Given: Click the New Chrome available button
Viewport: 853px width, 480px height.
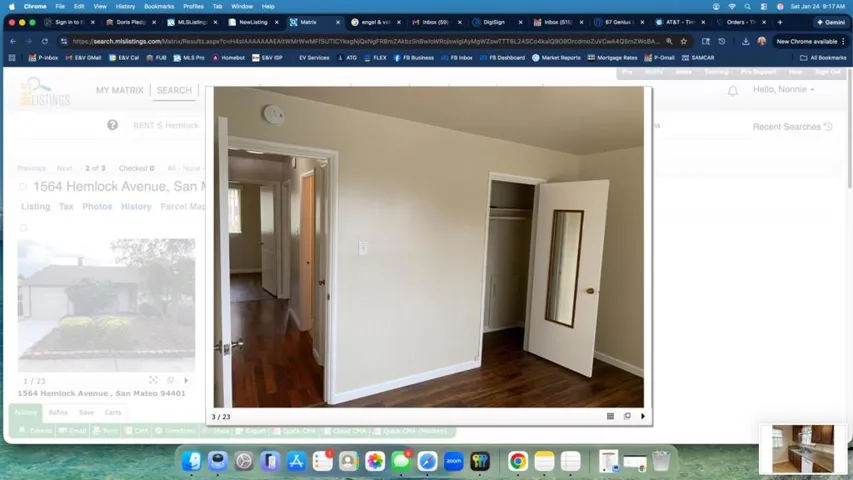Looking at the screenshot, I should (x=807, y=41).
